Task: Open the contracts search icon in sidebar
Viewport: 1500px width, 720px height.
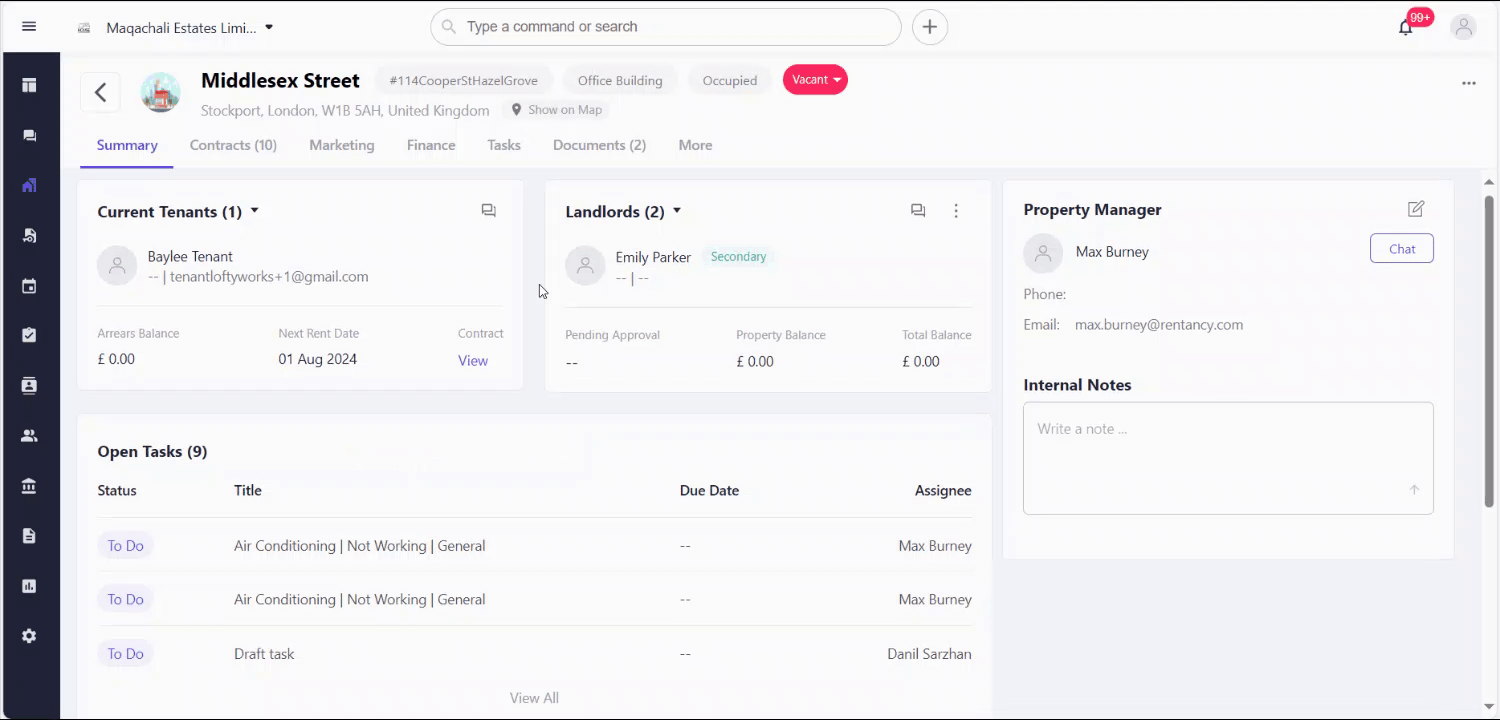Action: click(29, 236)
